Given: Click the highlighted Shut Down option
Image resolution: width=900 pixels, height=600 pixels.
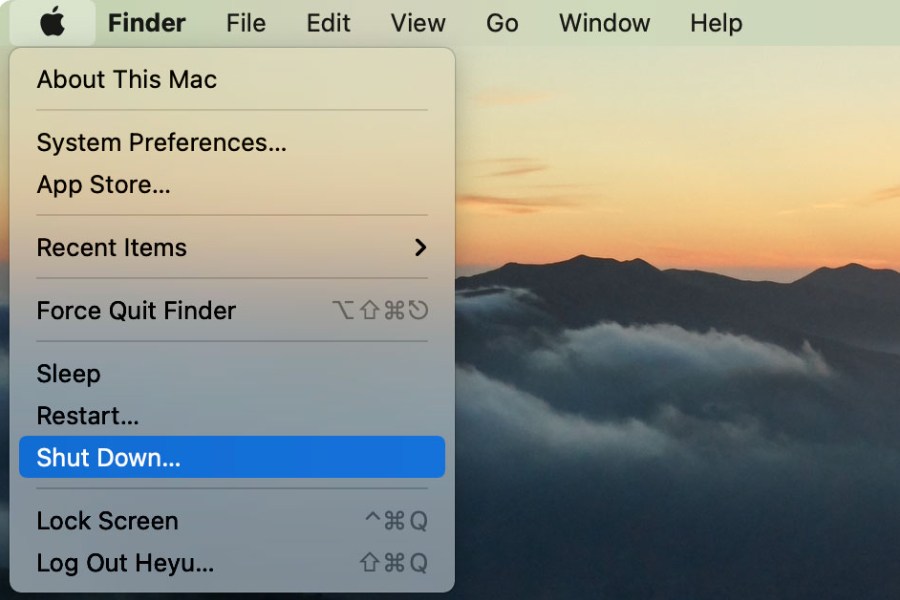Looking at the screenshot, I should point(108,458).
